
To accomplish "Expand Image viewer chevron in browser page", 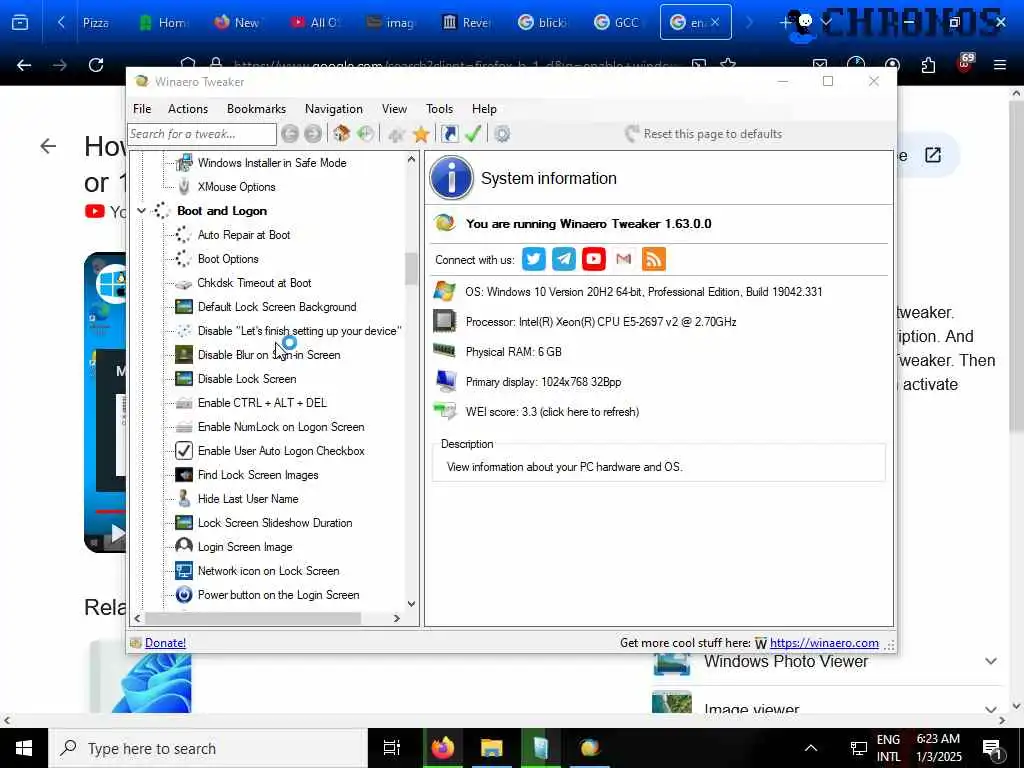I will 991,709.
